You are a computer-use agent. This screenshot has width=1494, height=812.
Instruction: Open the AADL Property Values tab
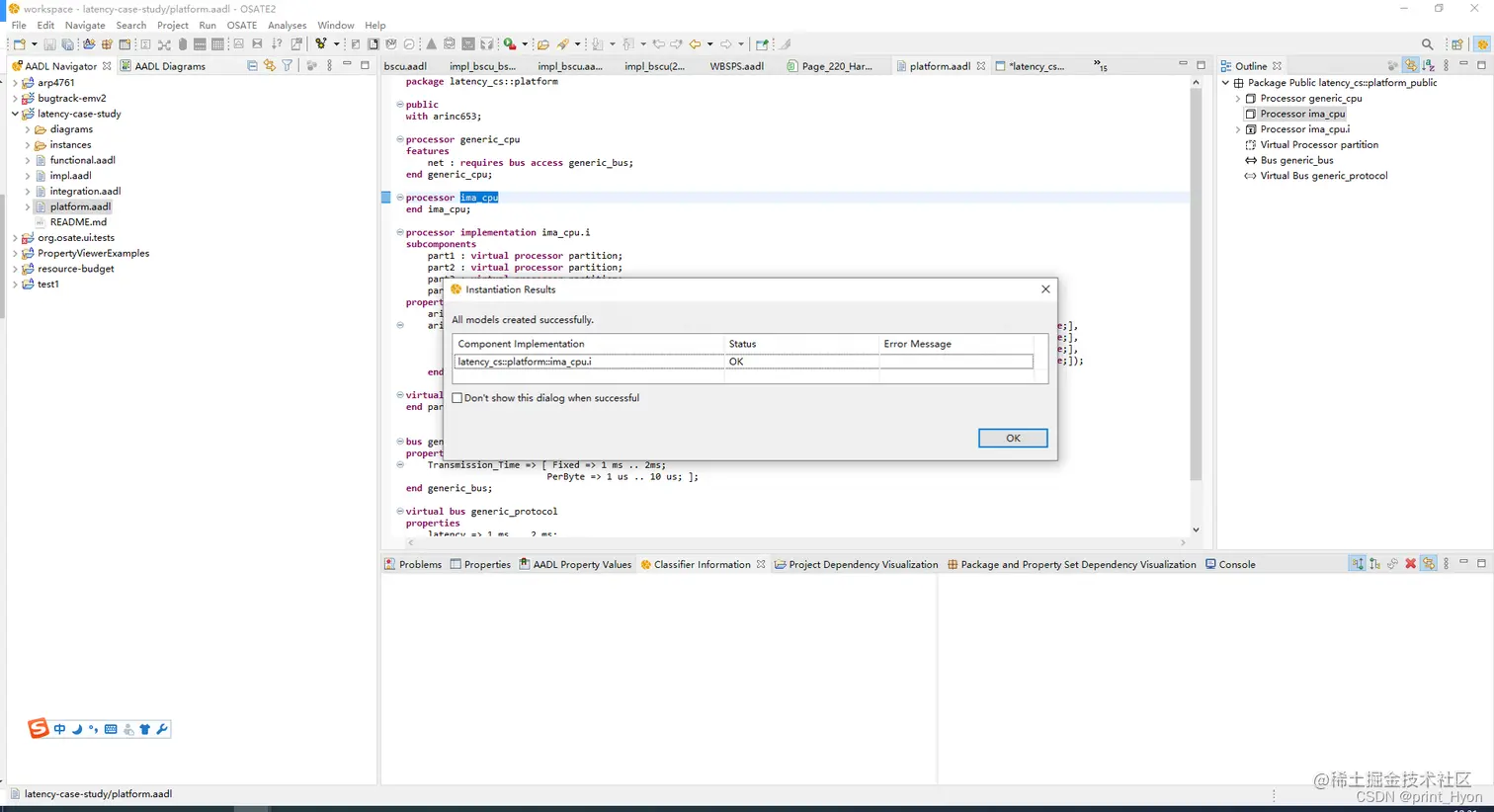(575, 564)
